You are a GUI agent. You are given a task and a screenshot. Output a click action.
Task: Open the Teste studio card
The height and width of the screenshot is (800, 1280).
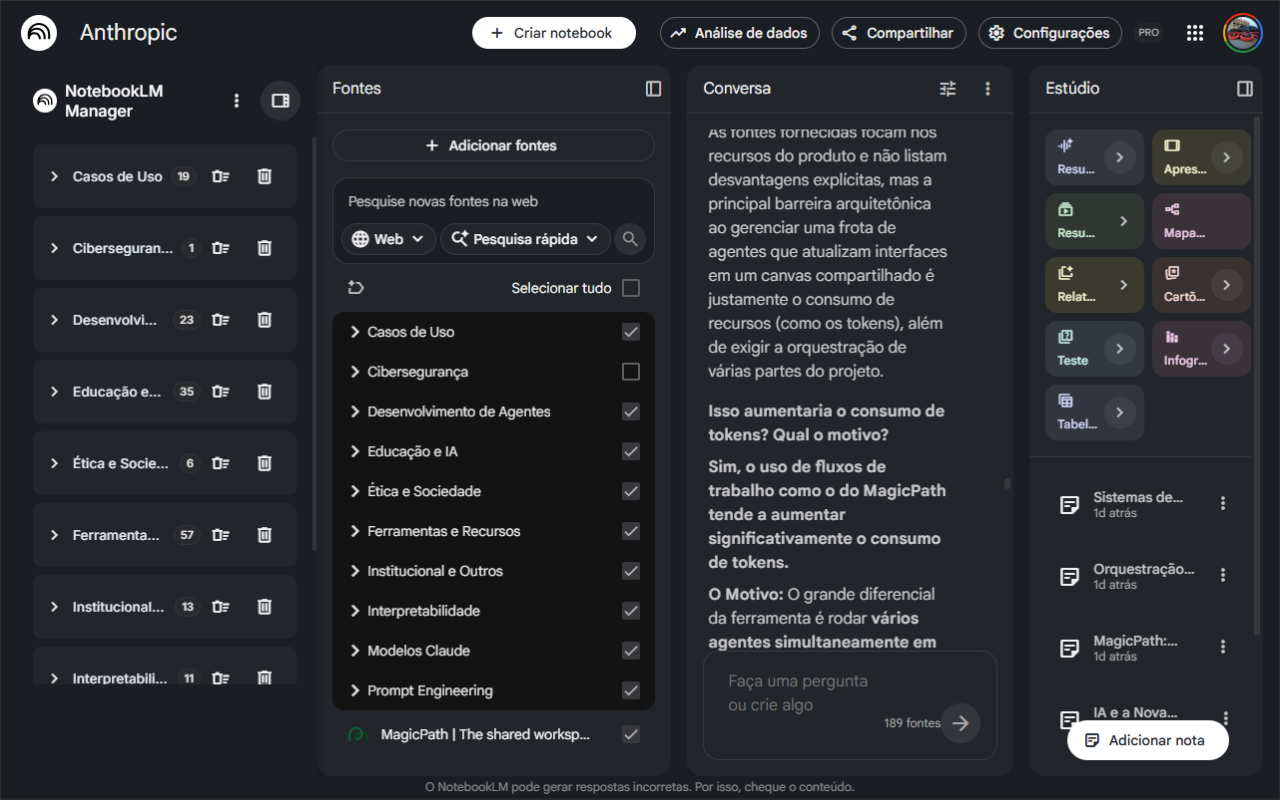coord(1094,349)
